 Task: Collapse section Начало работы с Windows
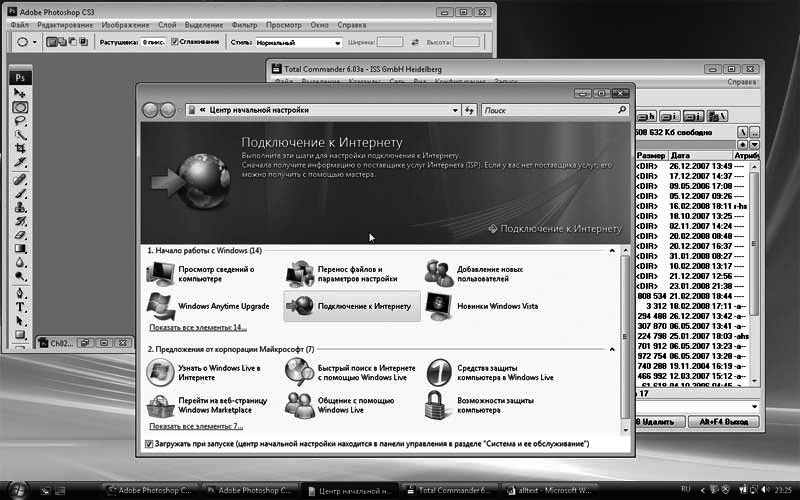pos(612,251)
